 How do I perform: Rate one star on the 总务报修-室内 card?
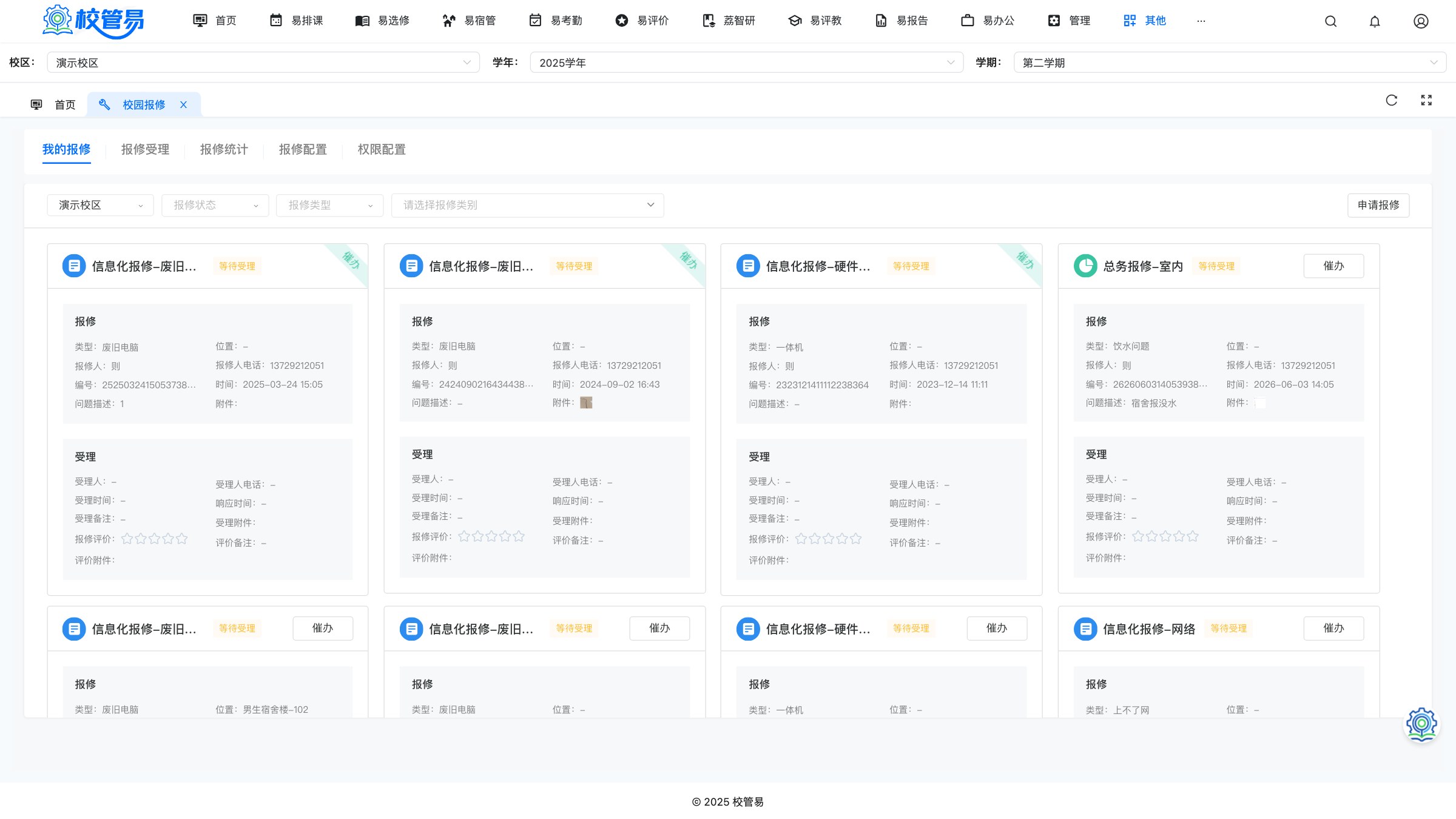coord(1138,536)
